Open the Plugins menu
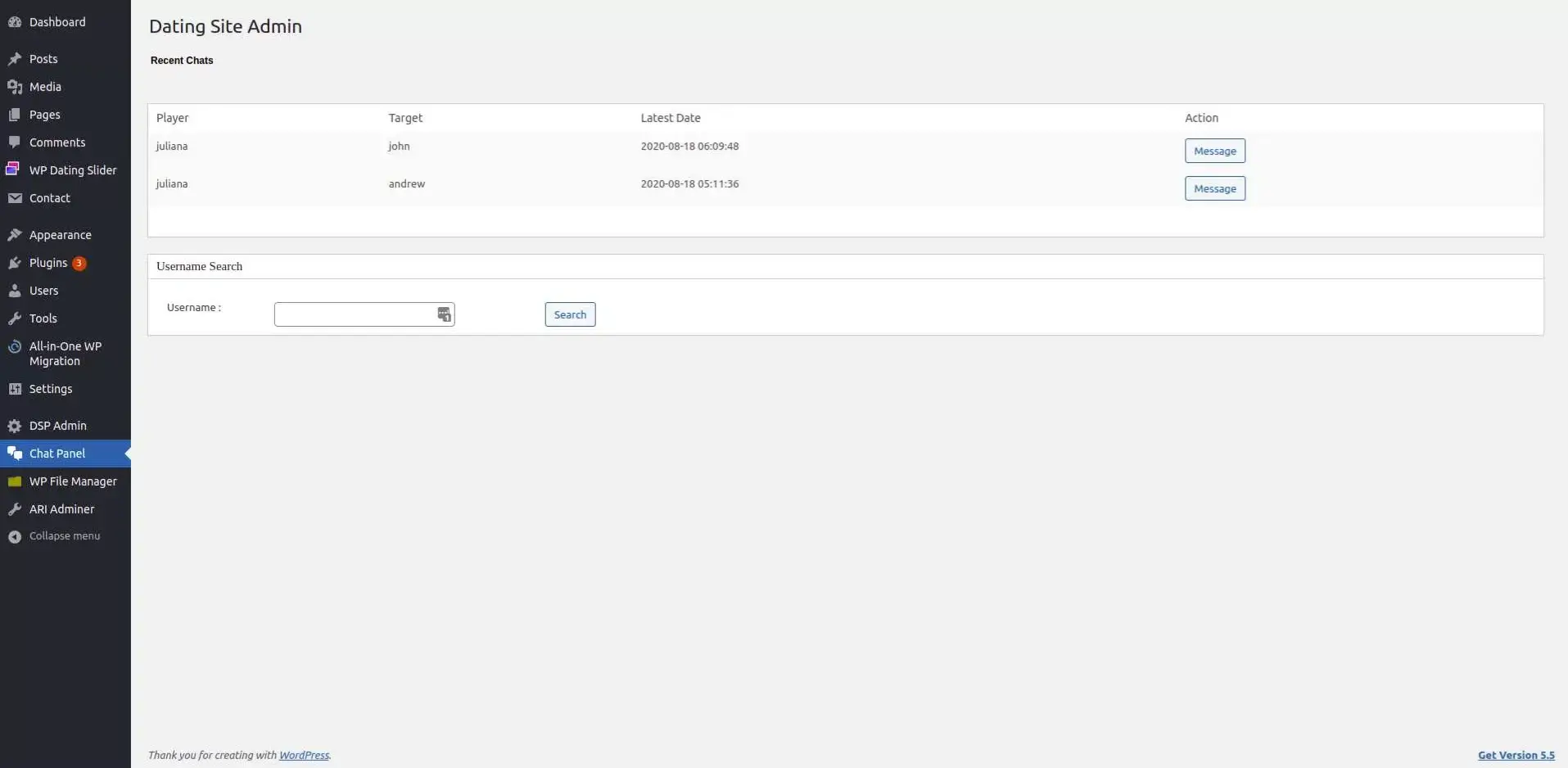 point(48,263)
